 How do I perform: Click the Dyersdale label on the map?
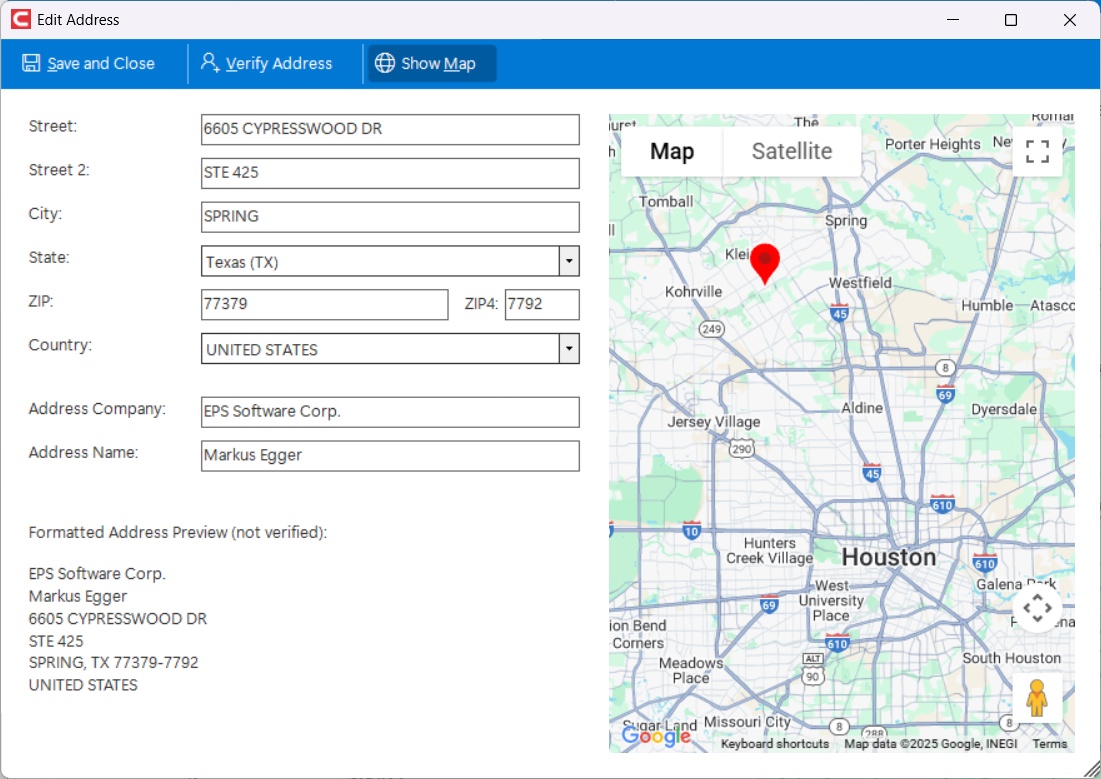coord(1003,410)
